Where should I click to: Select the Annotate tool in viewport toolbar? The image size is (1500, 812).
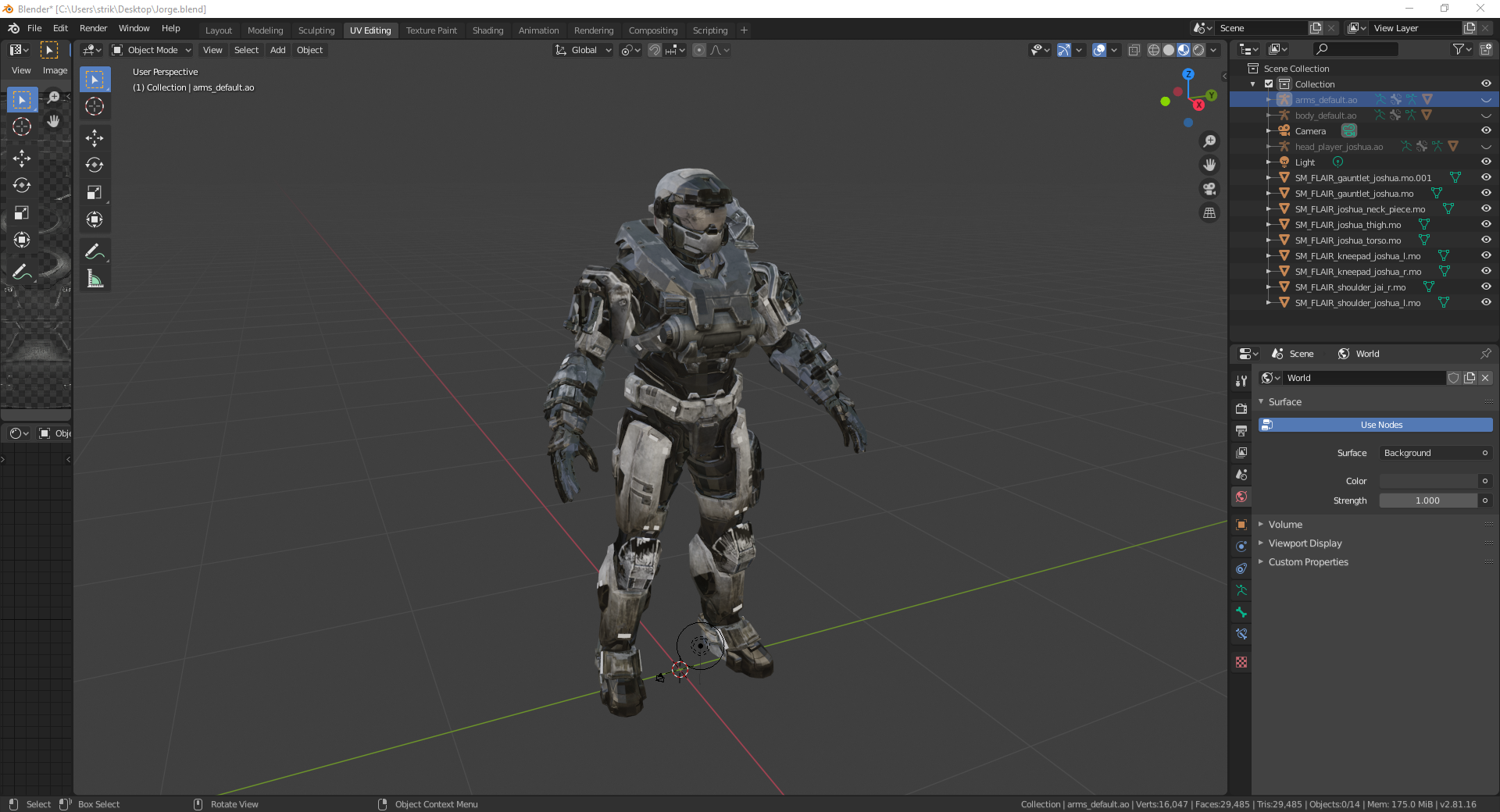point(95,251)
